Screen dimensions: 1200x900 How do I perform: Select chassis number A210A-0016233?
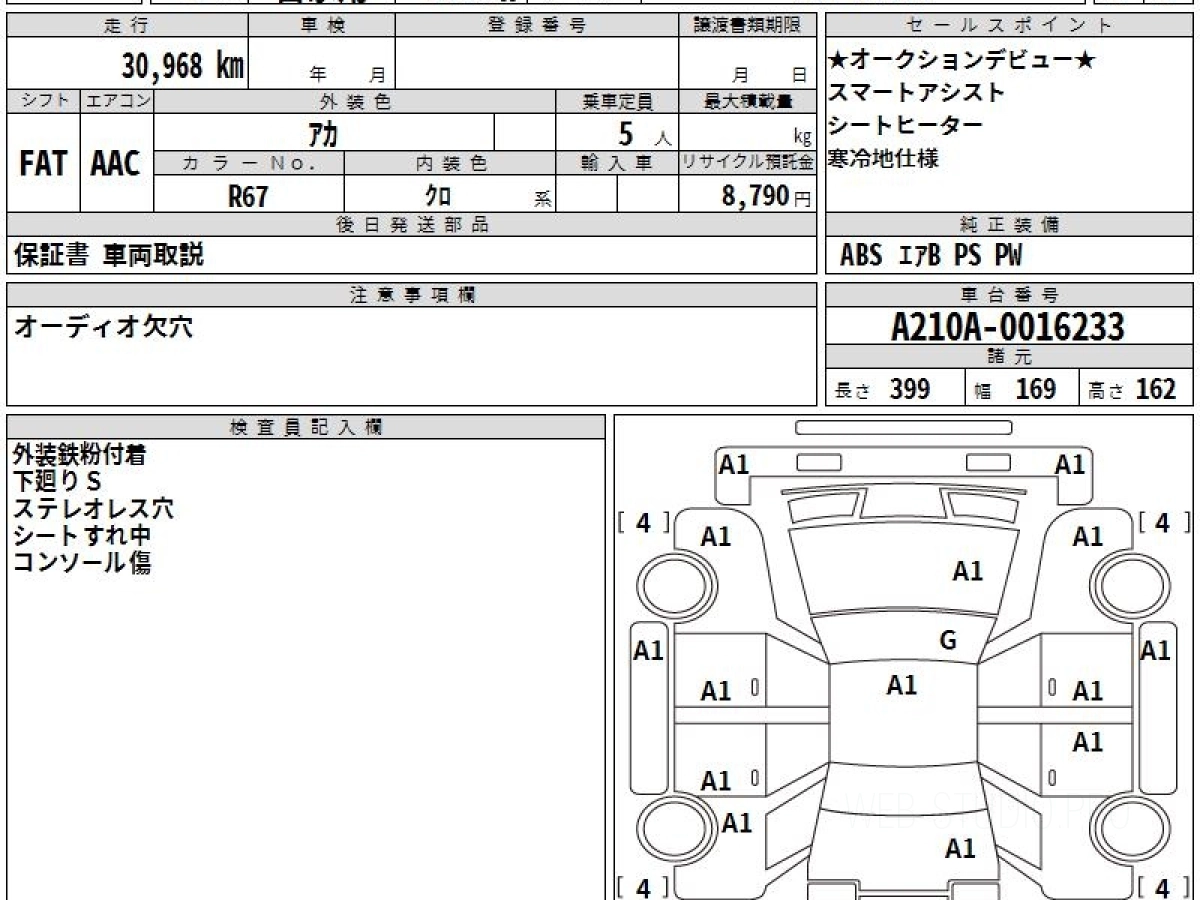click(1008, 326)
